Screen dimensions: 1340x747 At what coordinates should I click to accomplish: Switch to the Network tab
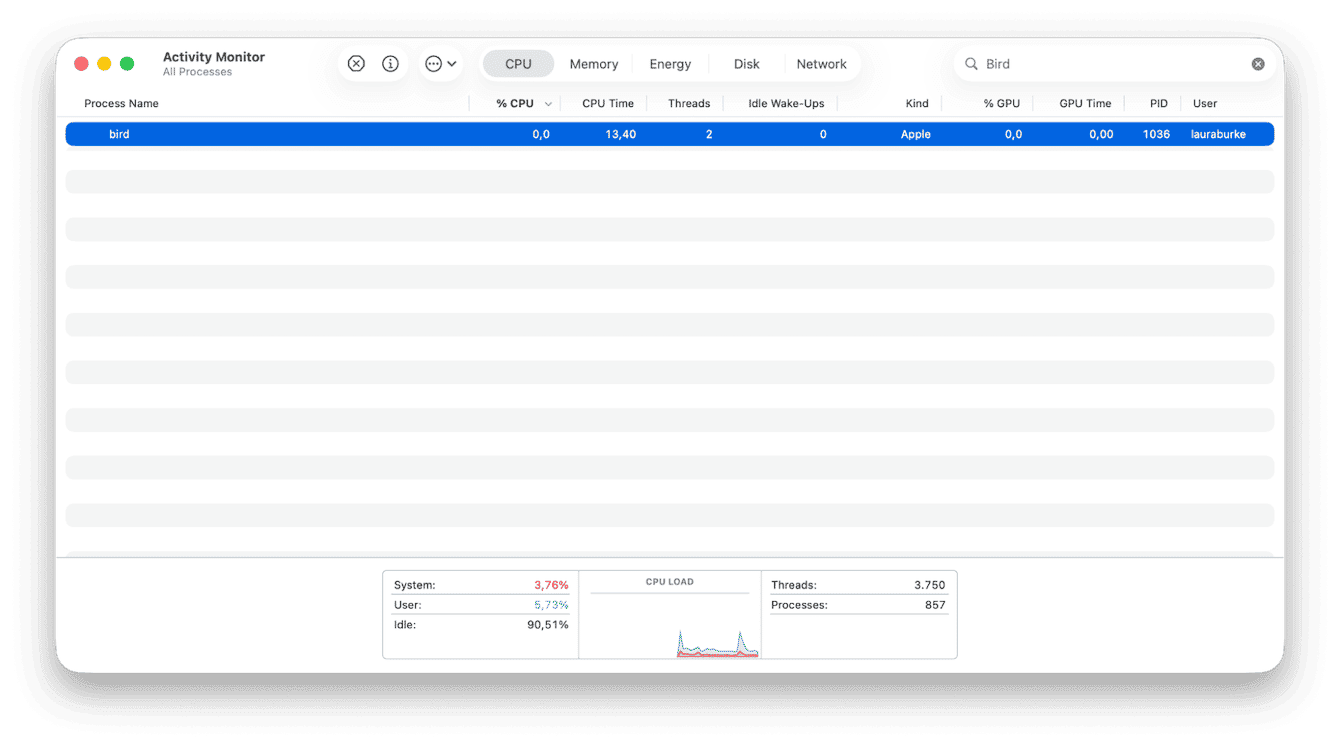(822, 63)
